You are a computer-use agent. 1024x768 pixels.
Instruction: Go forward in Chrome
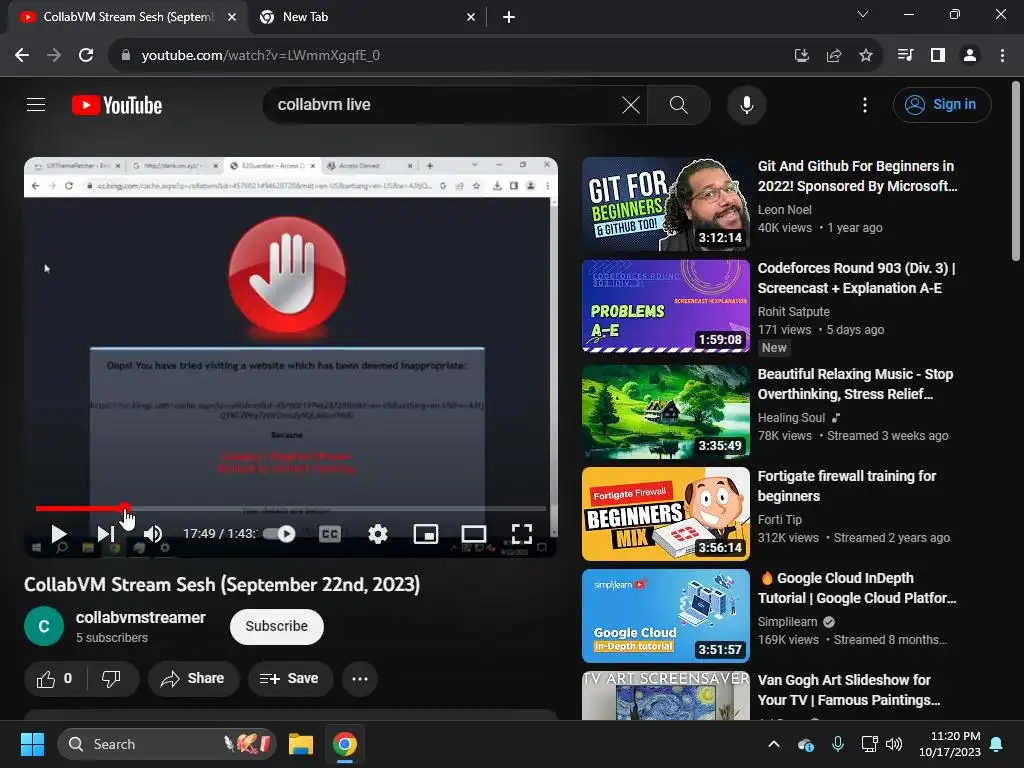click(x=54, y=55)
